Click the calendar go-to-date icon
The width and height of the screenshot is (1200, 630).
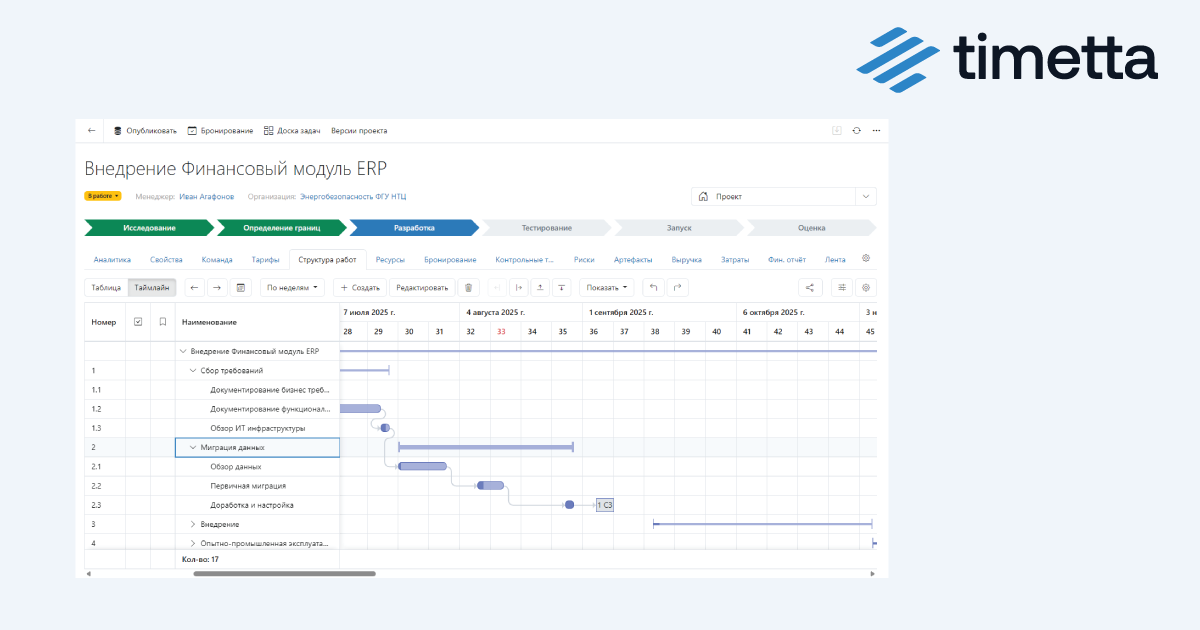click(240, 288)
